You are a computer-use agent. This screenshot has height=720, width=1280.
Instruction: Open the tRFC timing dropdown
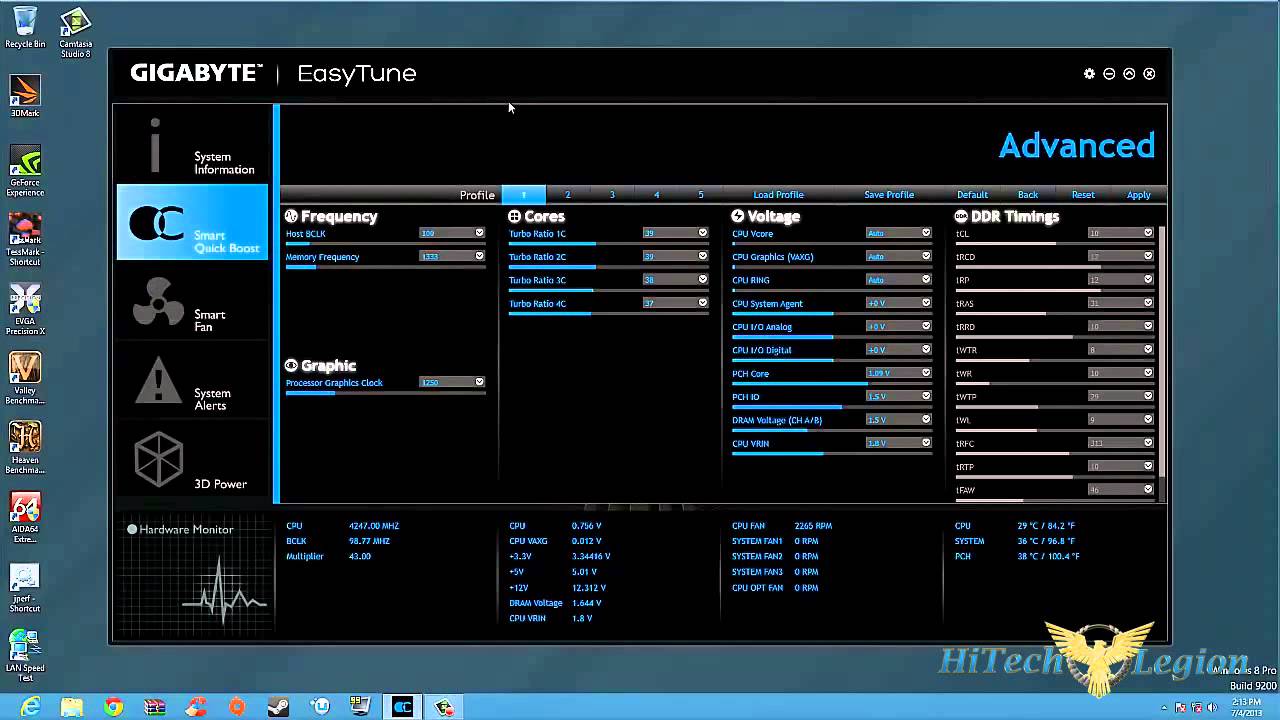1148,443
